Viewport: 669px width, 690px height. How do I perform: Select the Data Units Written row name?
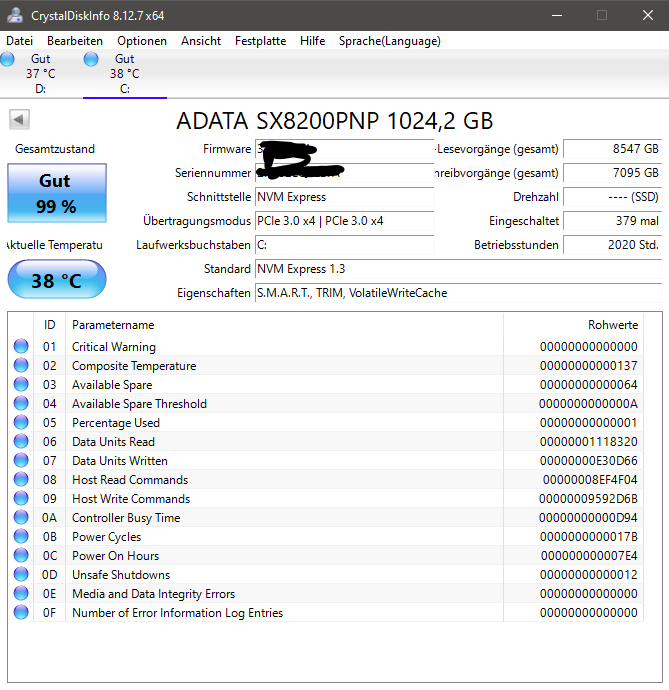tap(120, 461)
